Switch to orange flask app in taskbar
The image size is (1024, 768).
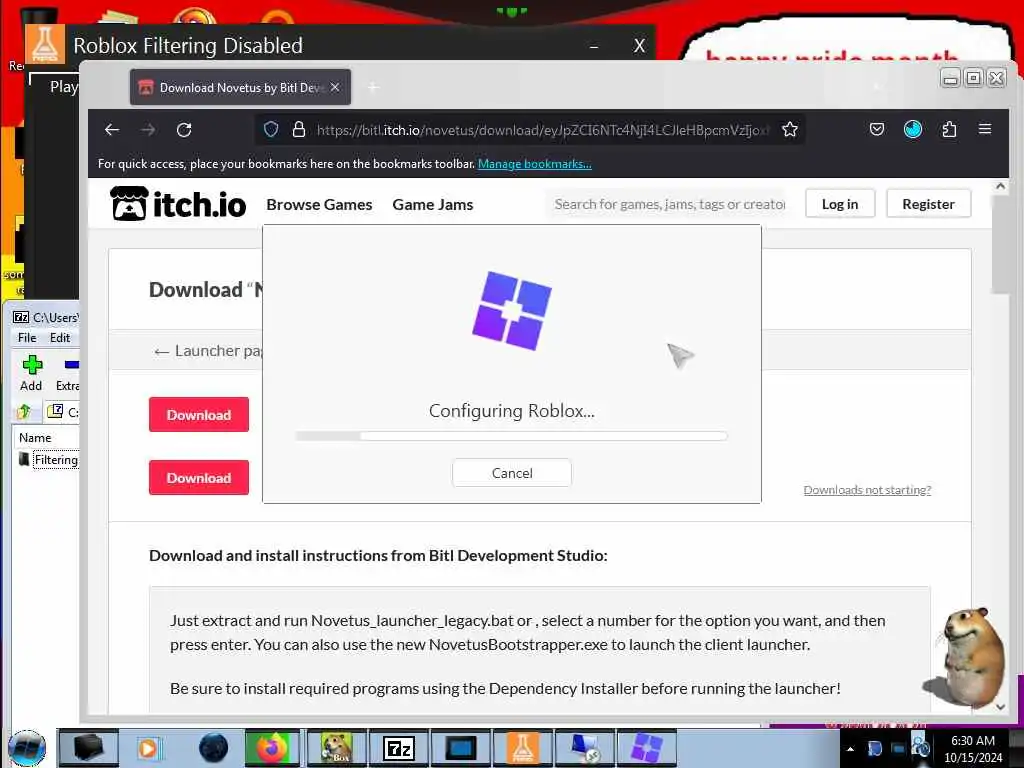tap(522, 748)
